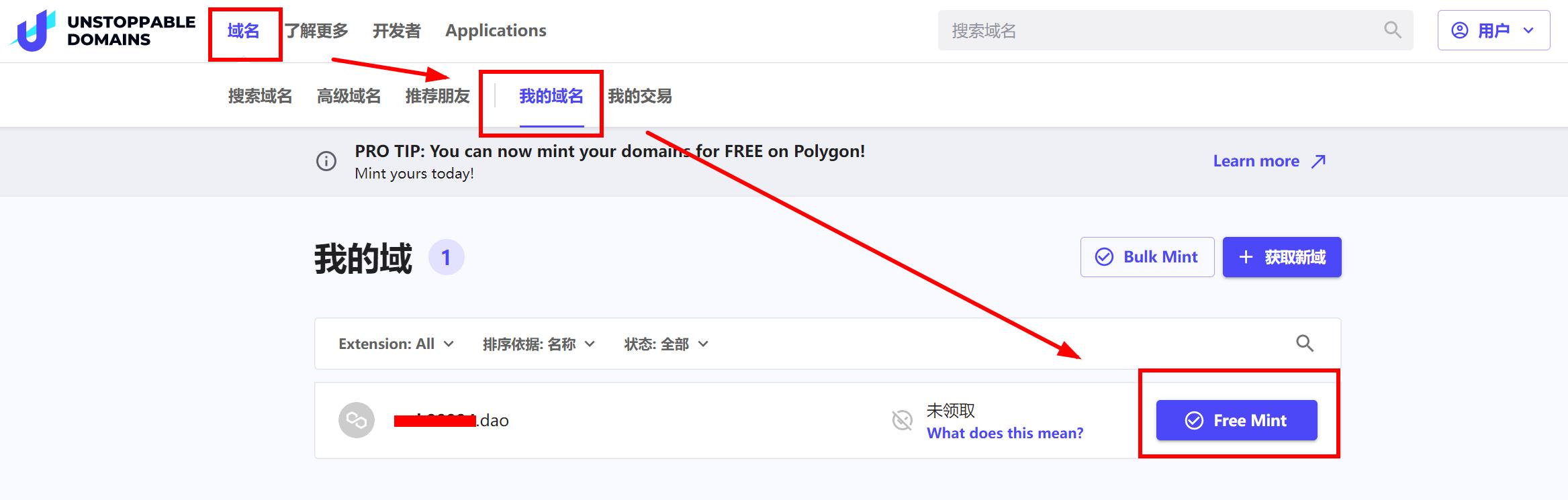The height and width of the screenshot is (500, 1568).
Task: Open the 状态: 全部 status filter
Action: (x=666, y=344)
